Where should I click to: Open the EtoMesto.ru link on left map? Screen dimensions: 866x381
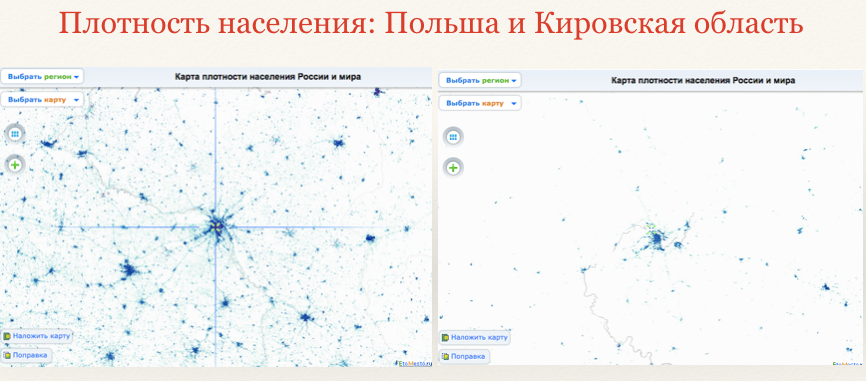coord(415,363)
